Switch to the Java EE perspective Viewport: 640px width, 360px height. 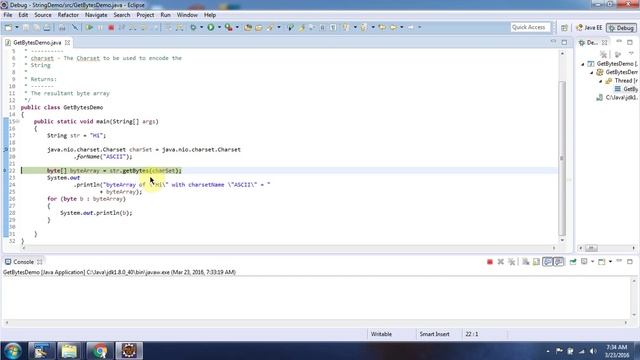[589, 28]
